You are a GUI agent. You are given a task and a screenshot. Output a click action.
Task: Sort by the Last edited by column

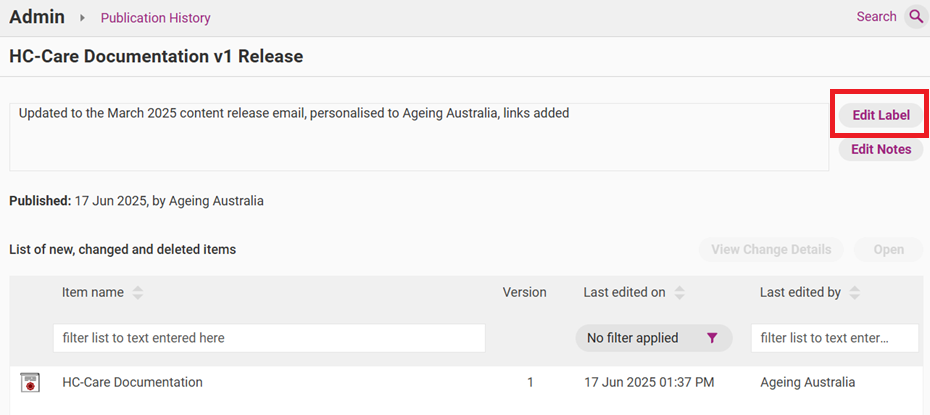click(x=853, y=293)
